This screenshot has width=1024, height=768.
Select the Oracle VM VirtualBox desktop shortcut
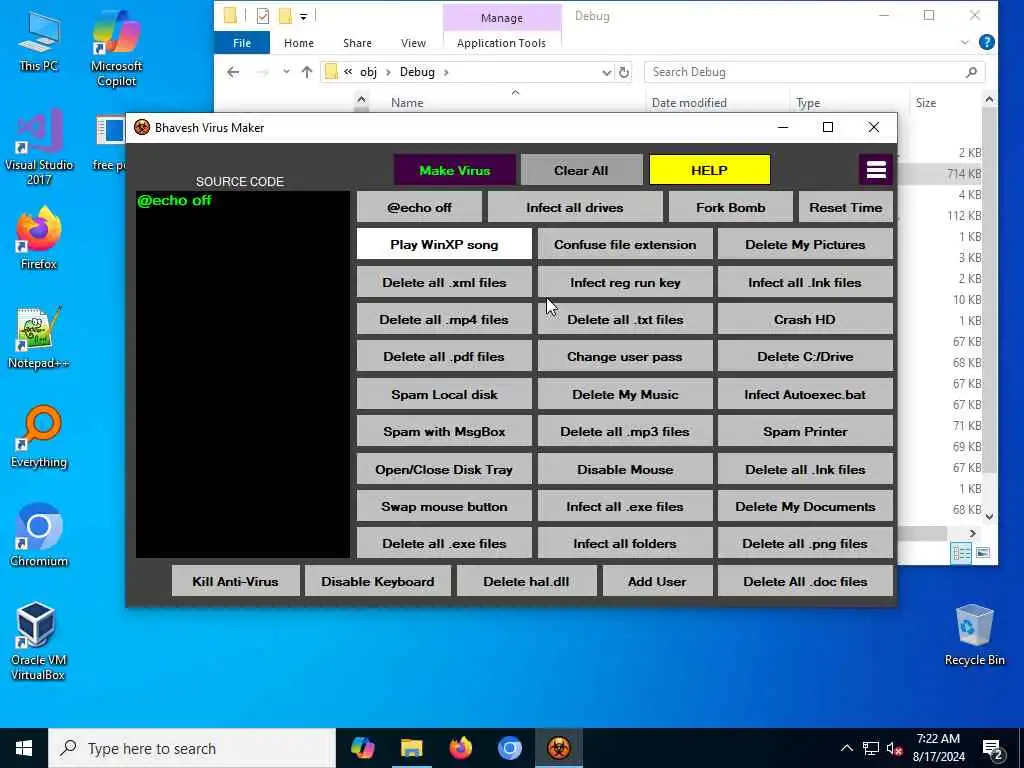click(x=37, y=641)
